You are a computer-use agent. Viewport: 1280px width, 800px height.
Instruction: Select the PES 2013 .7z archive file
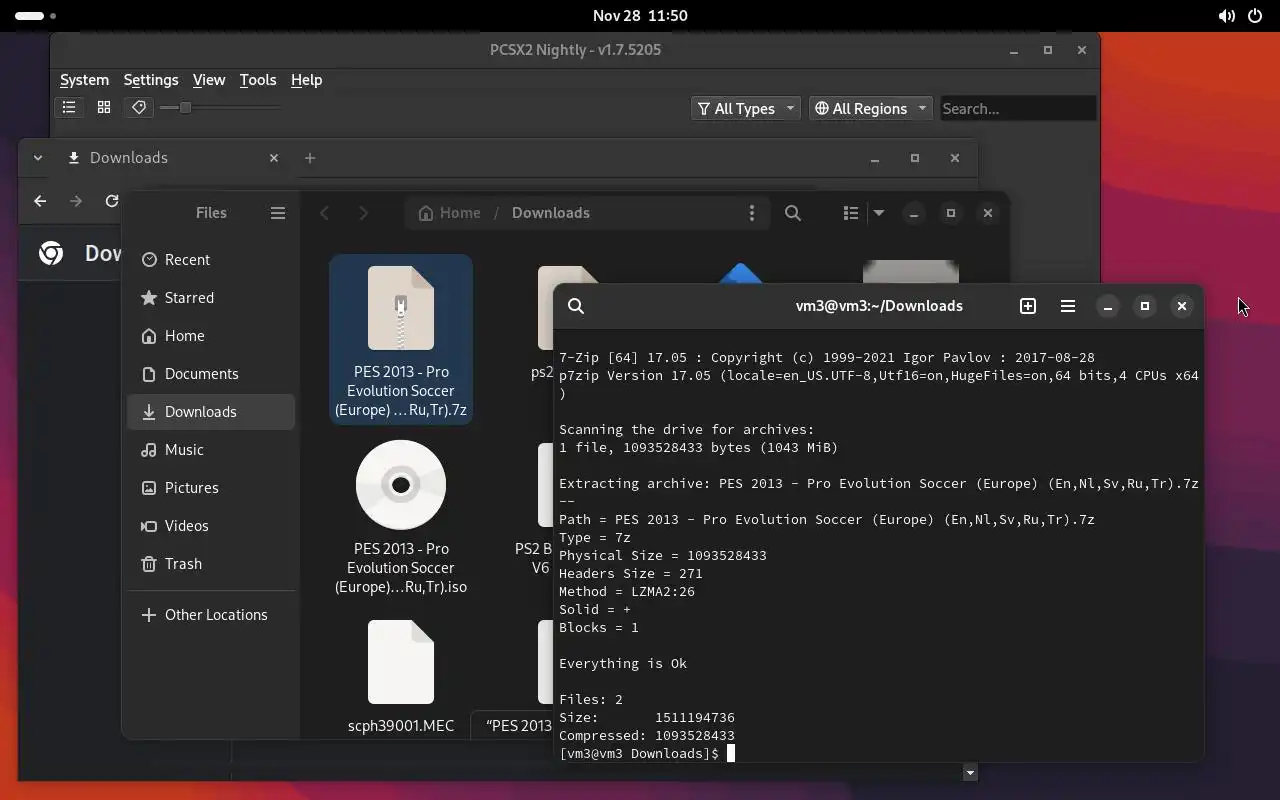pos(401,340)
